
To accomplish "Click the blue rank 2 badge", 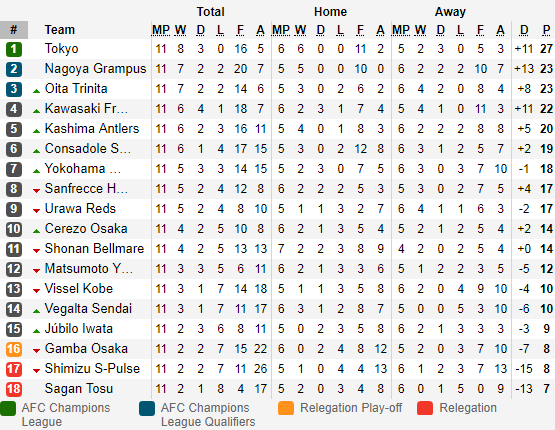I will coord(14,69).
